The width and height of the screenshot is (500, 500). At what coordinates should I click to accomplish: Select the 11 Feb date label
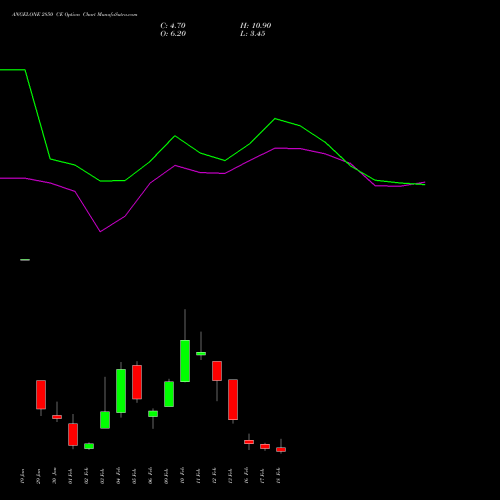(198, 476)
